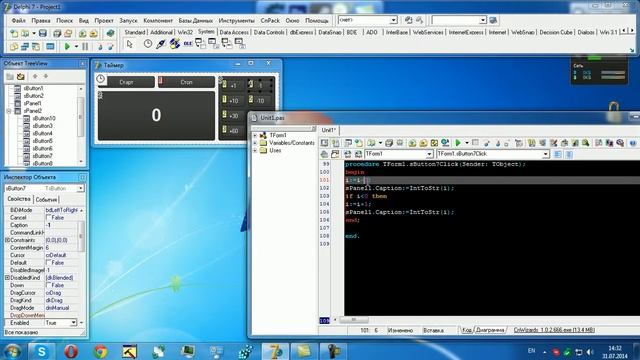Expand the TForm1 node in the code explorer

click(255, 135)
